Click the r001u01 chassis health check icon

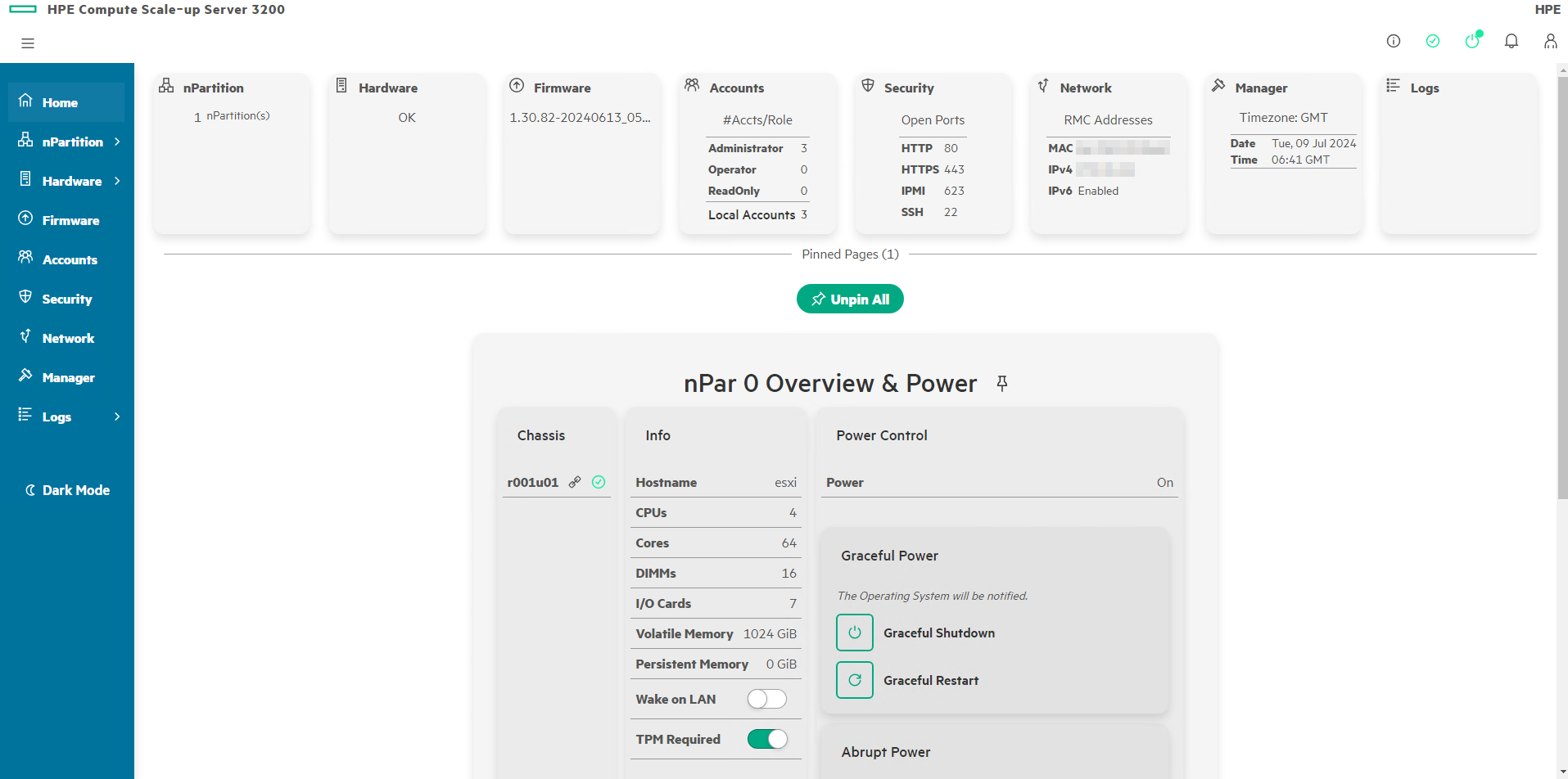[x=599, y=482]
